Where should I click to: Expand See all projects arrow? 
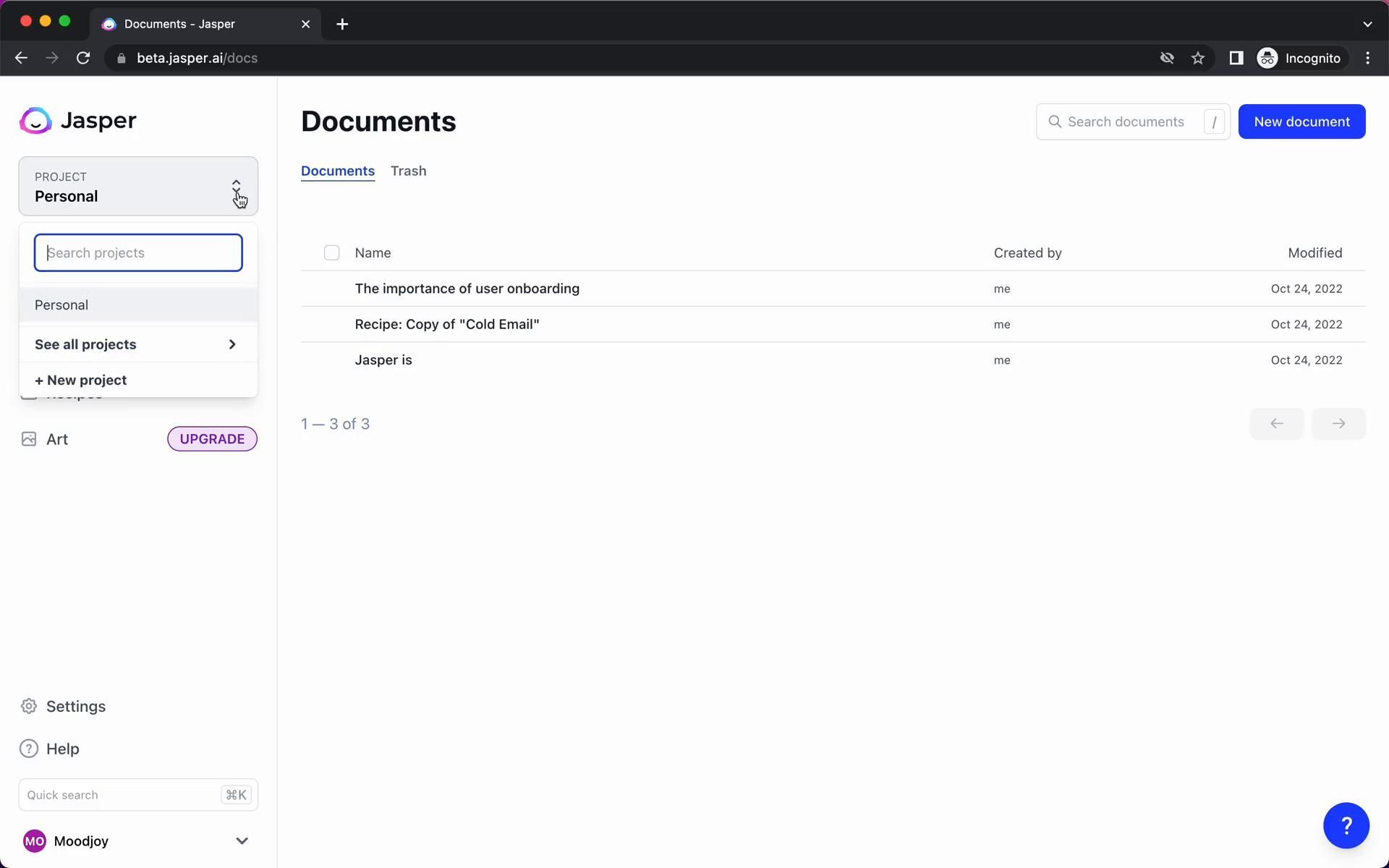231,344
